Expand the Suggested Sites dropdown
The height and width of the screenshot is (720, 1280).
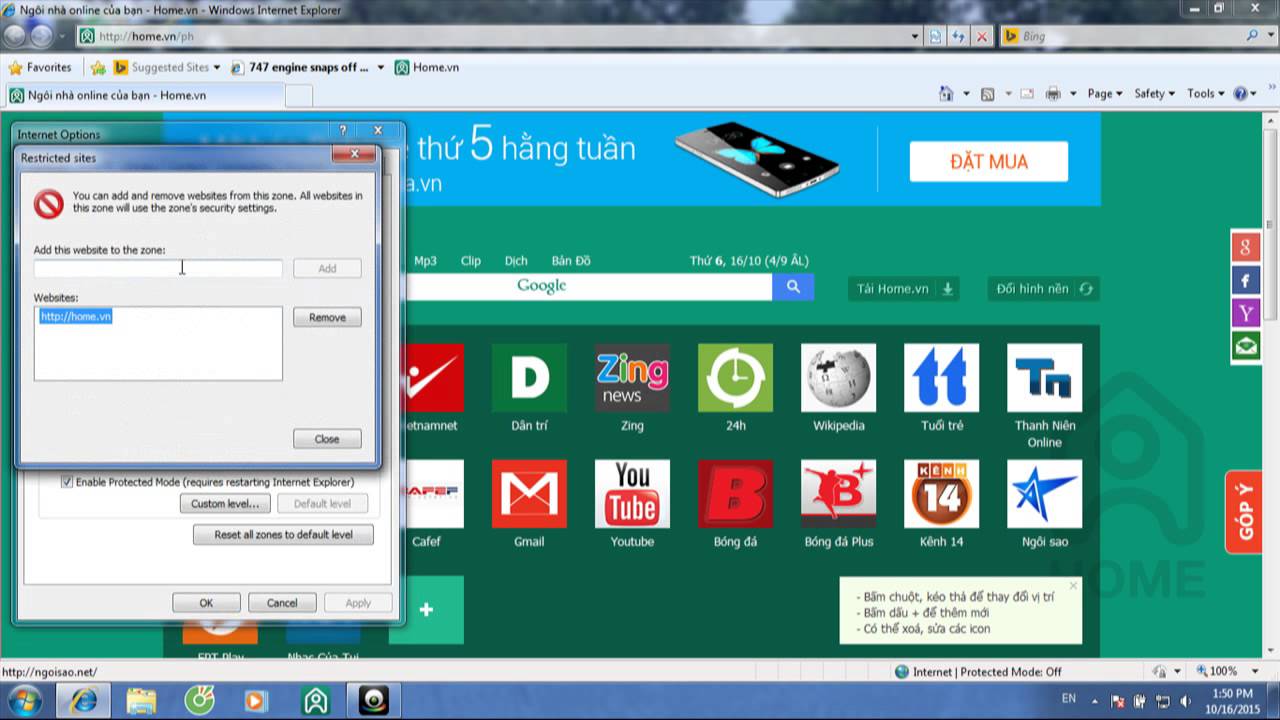(x=216, y=67)
